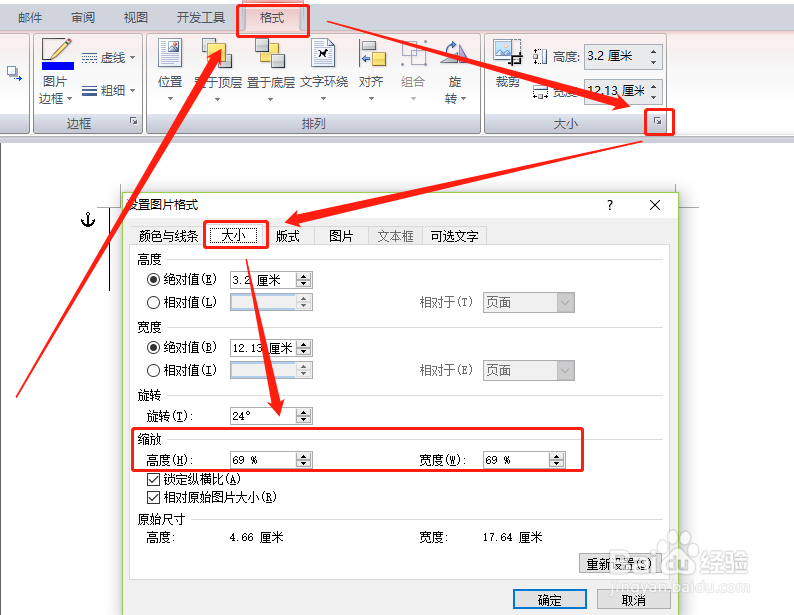Toggle Lock aspect ratio (锁定纵横比) checkbox
This screenshot has height=615, width=794.
153,479
